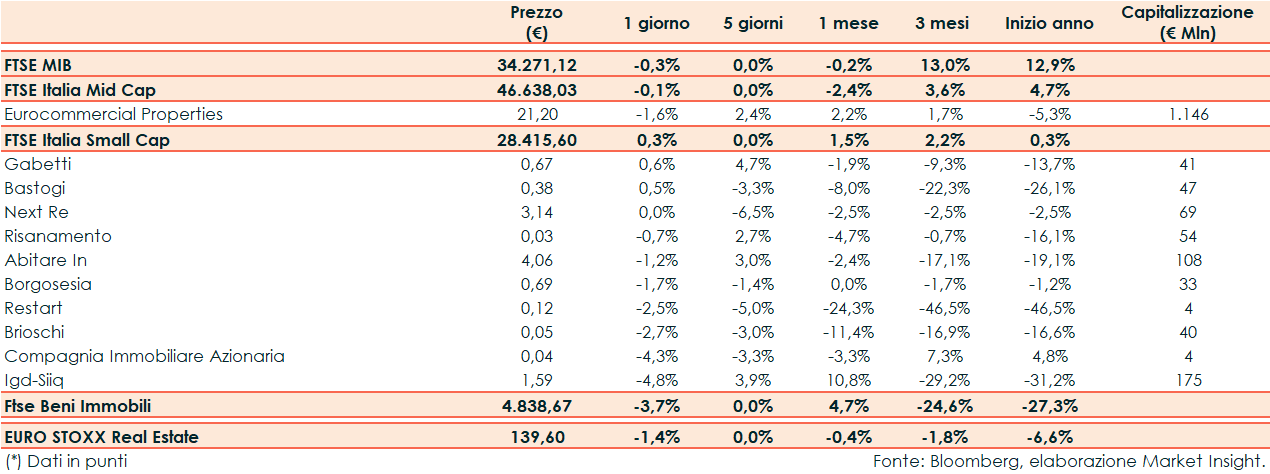Open the Eurocommercial Properties row name
1270x474 pixels.
pyautogui.click(x=113, y=114)
